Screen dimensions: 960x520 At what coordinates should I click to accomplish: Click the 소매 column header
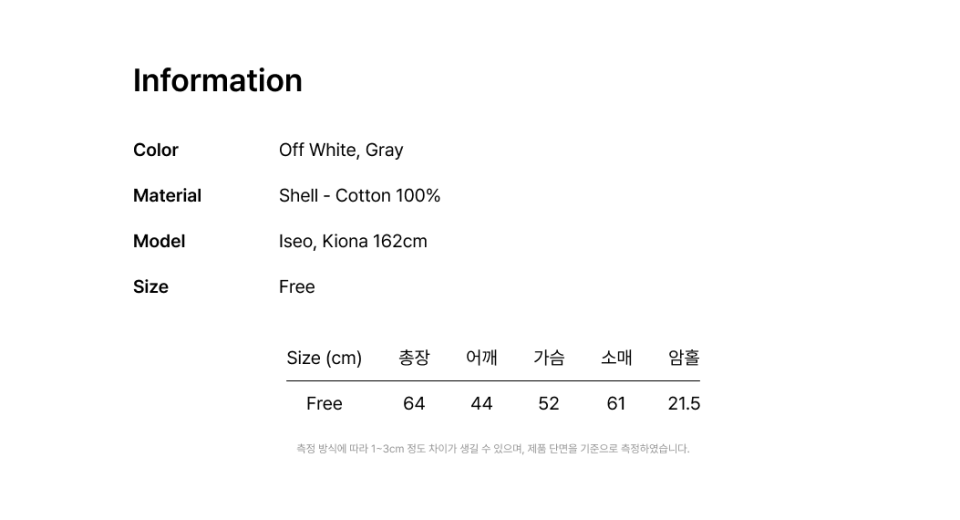click(x=616, y=358)
